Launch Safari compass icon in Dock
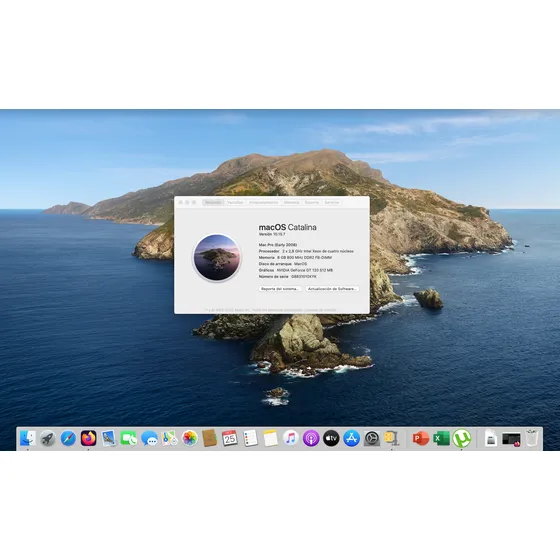The image size is (560, 560). pos(68,438)
